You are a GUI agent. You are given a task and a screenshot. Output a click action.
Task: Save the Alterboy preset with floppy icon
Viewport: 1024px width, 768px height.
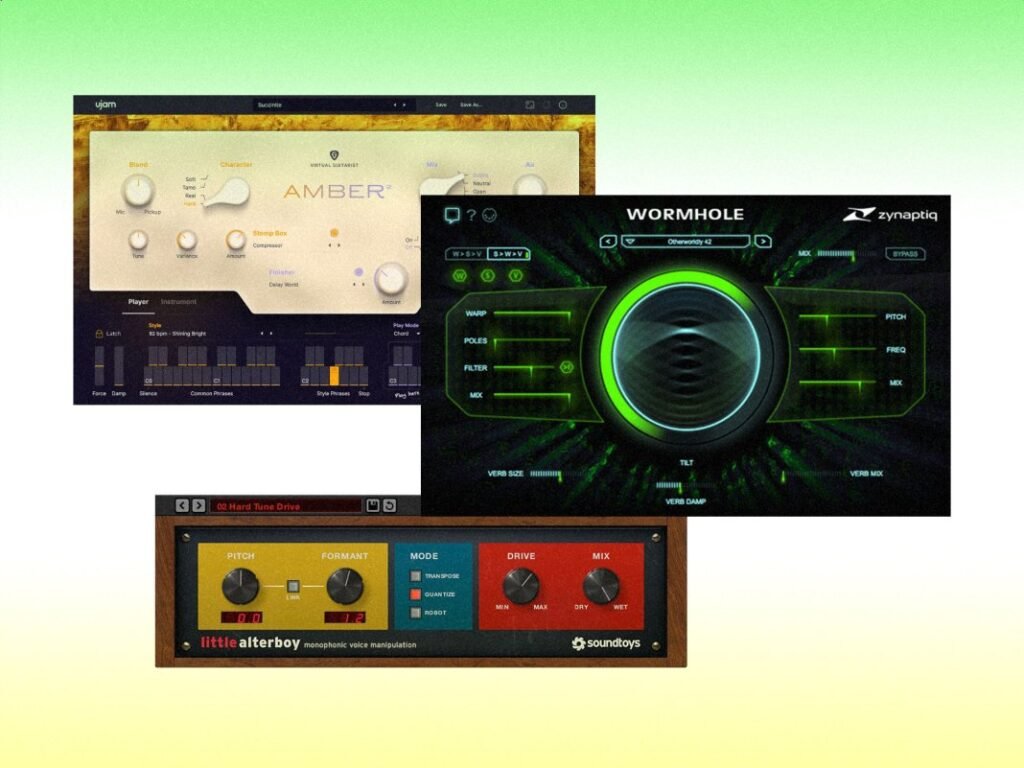[x=372, y=505]
